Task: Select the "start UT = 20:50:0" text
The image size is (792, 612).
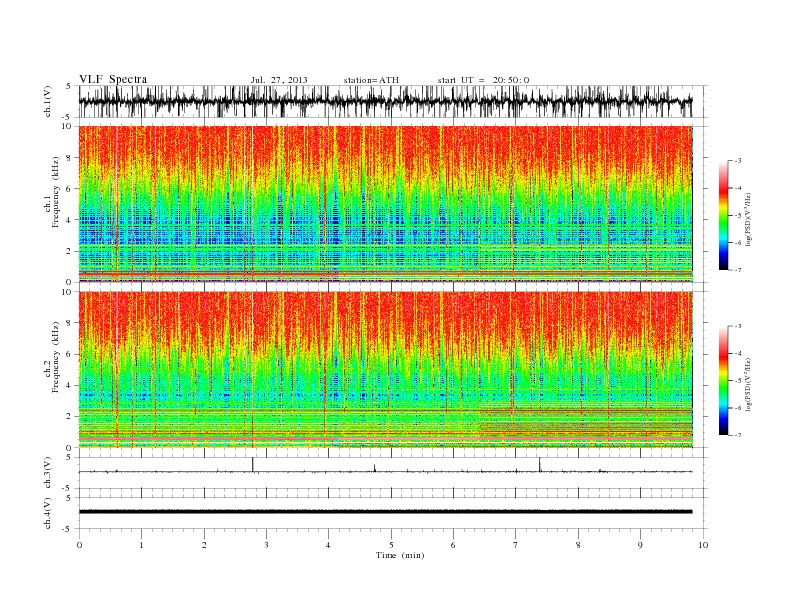Action: tap(483, 80)
